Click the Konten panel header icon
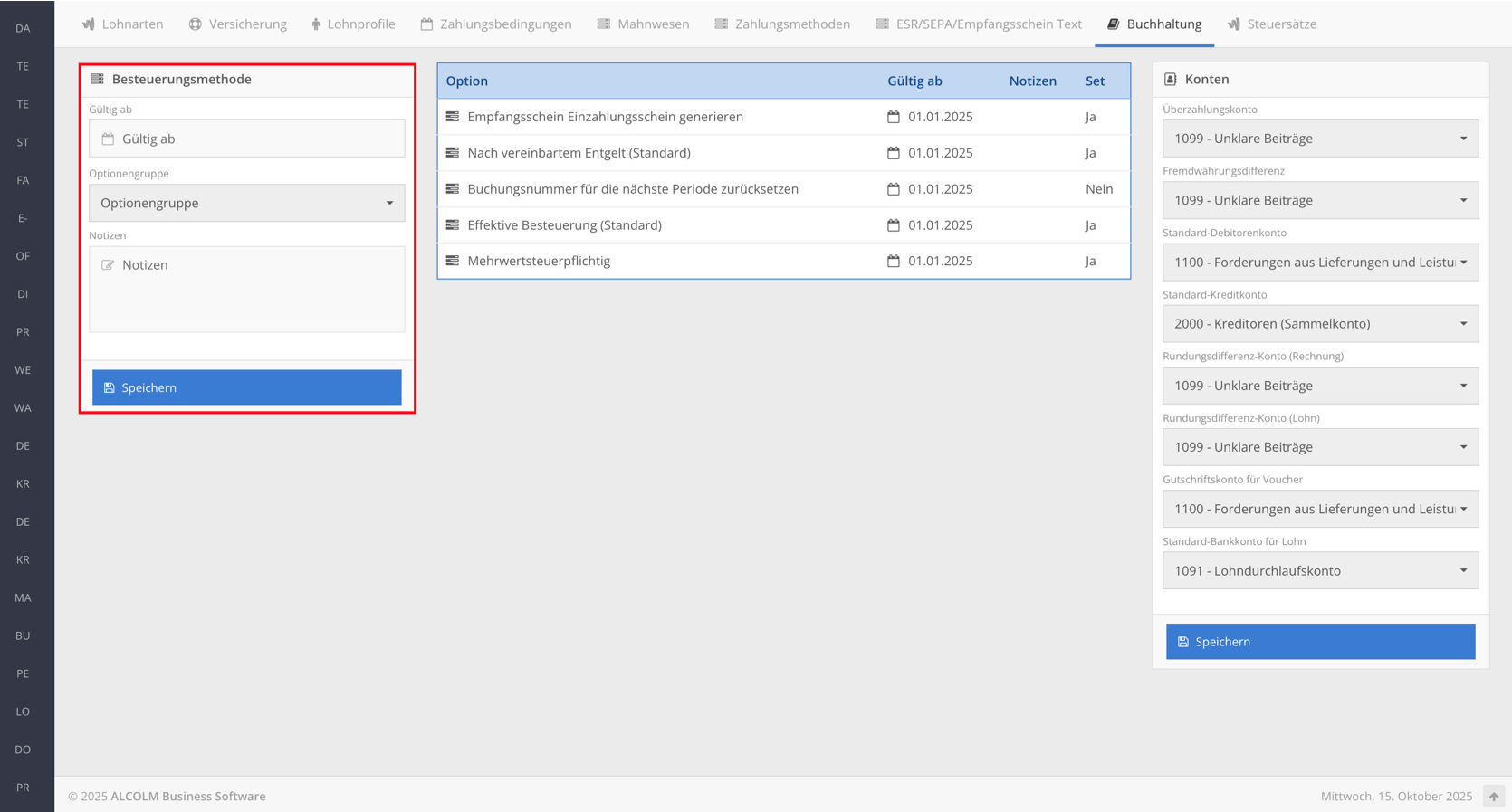Screen dimensions: 1512x812 pyautogui.click(x=1171, y=80)
